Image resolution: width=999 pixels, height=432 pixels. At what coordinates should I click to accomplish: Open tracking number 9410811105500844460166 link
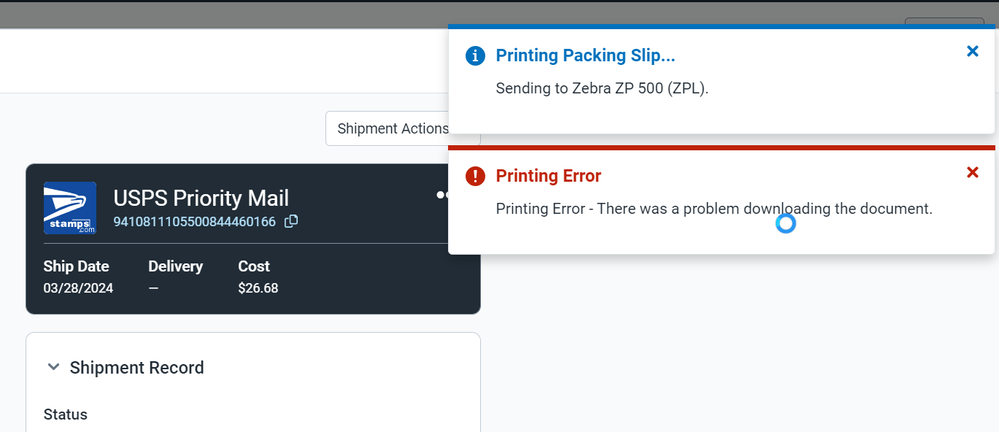(x=194, y=221)
